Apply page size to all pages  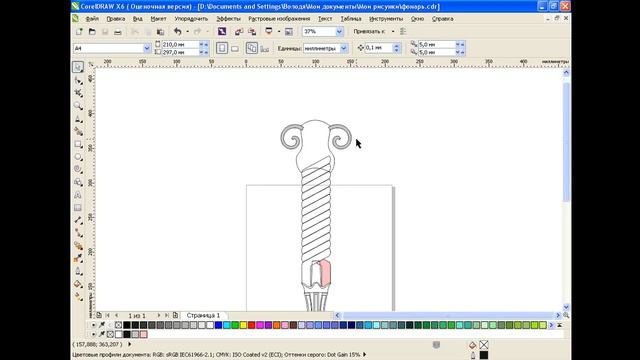pyautogui.click(x=252, y=48)
